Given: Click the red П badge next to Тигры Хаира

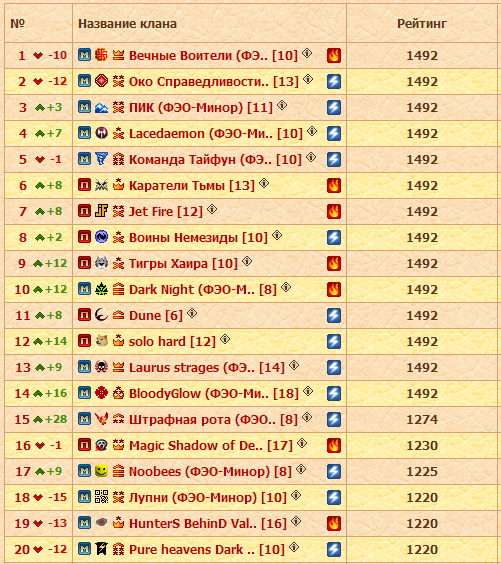Looking at the screenshot, I should 85,263.
